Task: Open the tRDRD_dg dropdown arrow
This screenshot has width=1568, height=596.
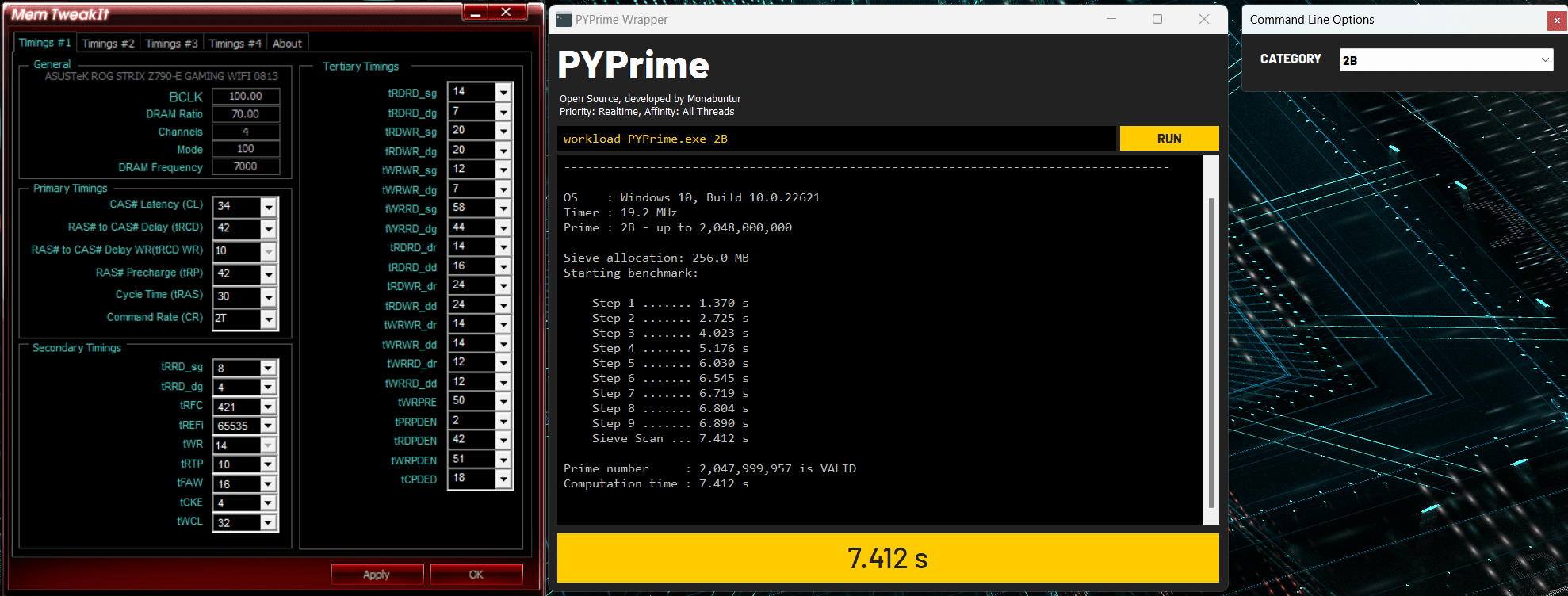Action: pyautogui.click(x=503, y=113)
